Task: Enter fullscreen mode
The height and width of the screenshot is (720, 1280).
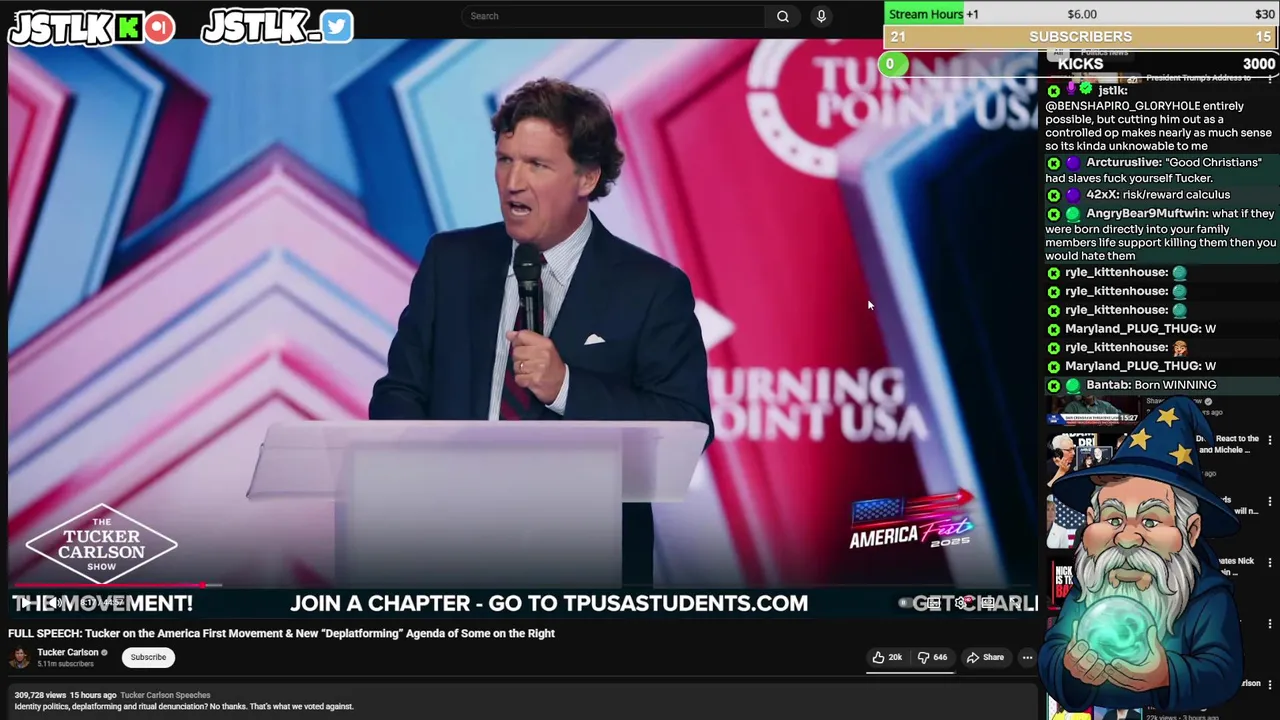Action: click(1014, 602)
